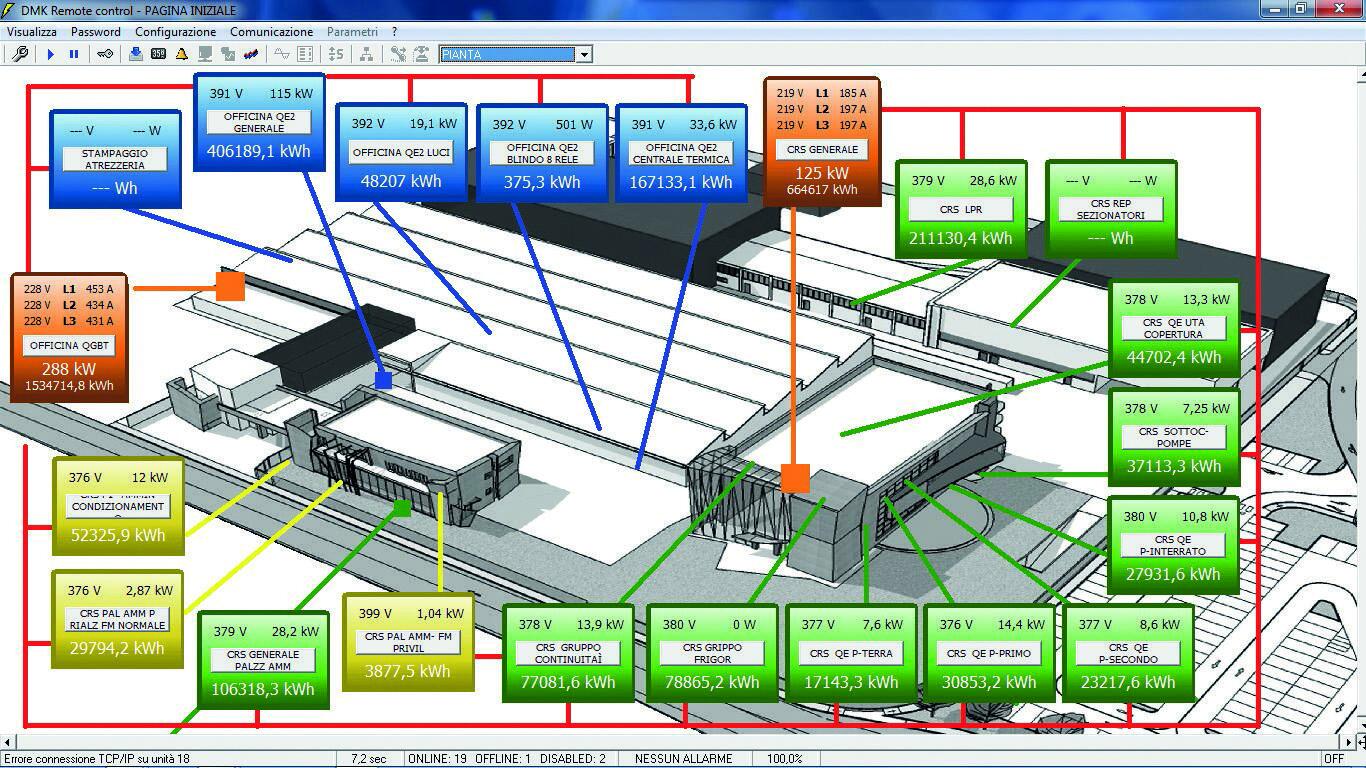Click the STAMPAGGIO ATREZZERIA button
1366x768 pixels.
(x=114, y=160)
